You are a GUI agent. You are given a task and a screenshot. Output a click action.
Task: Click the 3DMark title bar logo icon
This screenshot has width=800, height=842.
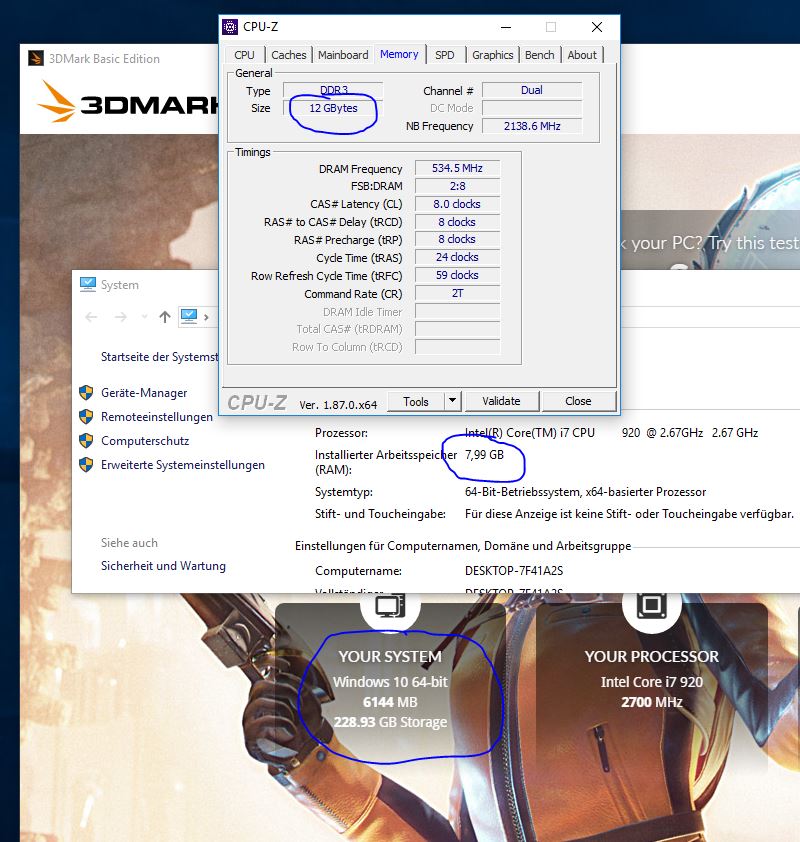pyautogui.click(x=35, y=58)
